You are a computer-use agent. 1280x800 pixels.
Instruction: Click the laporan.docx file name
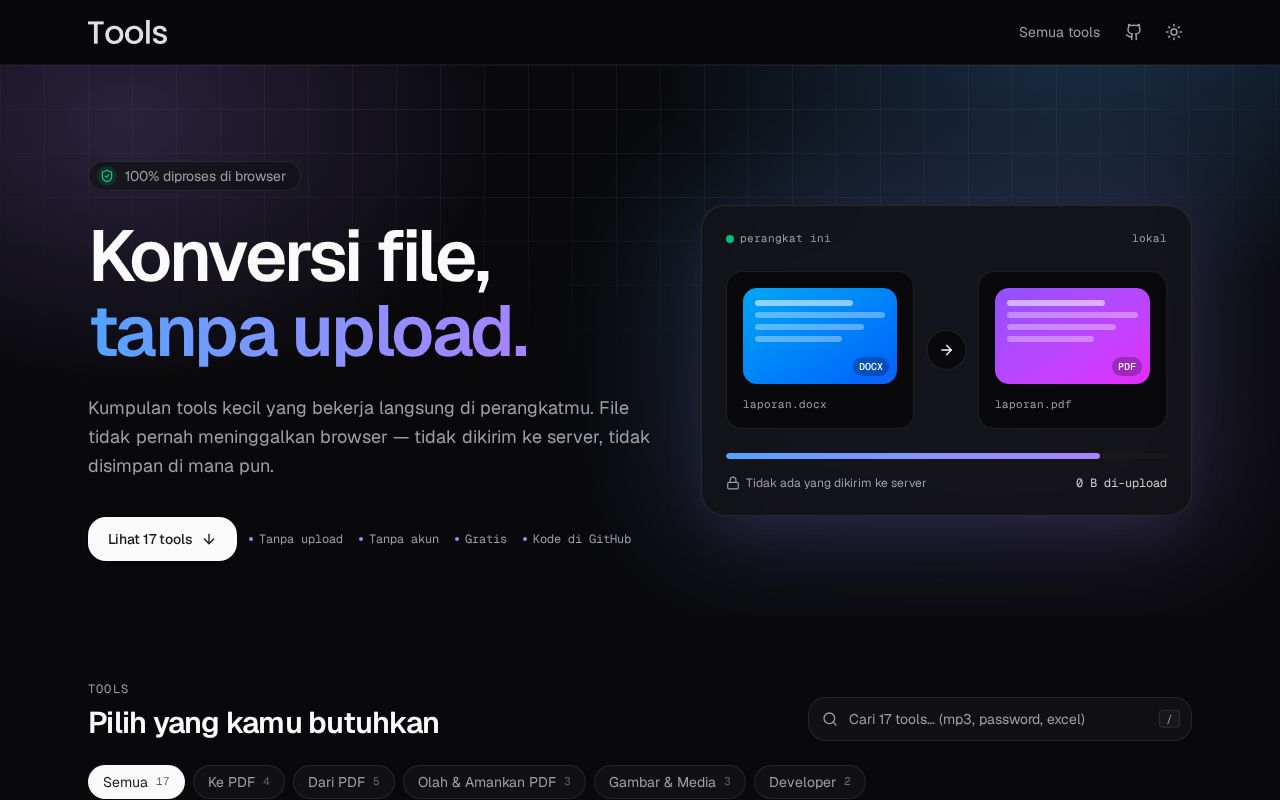tap(785, 404)
